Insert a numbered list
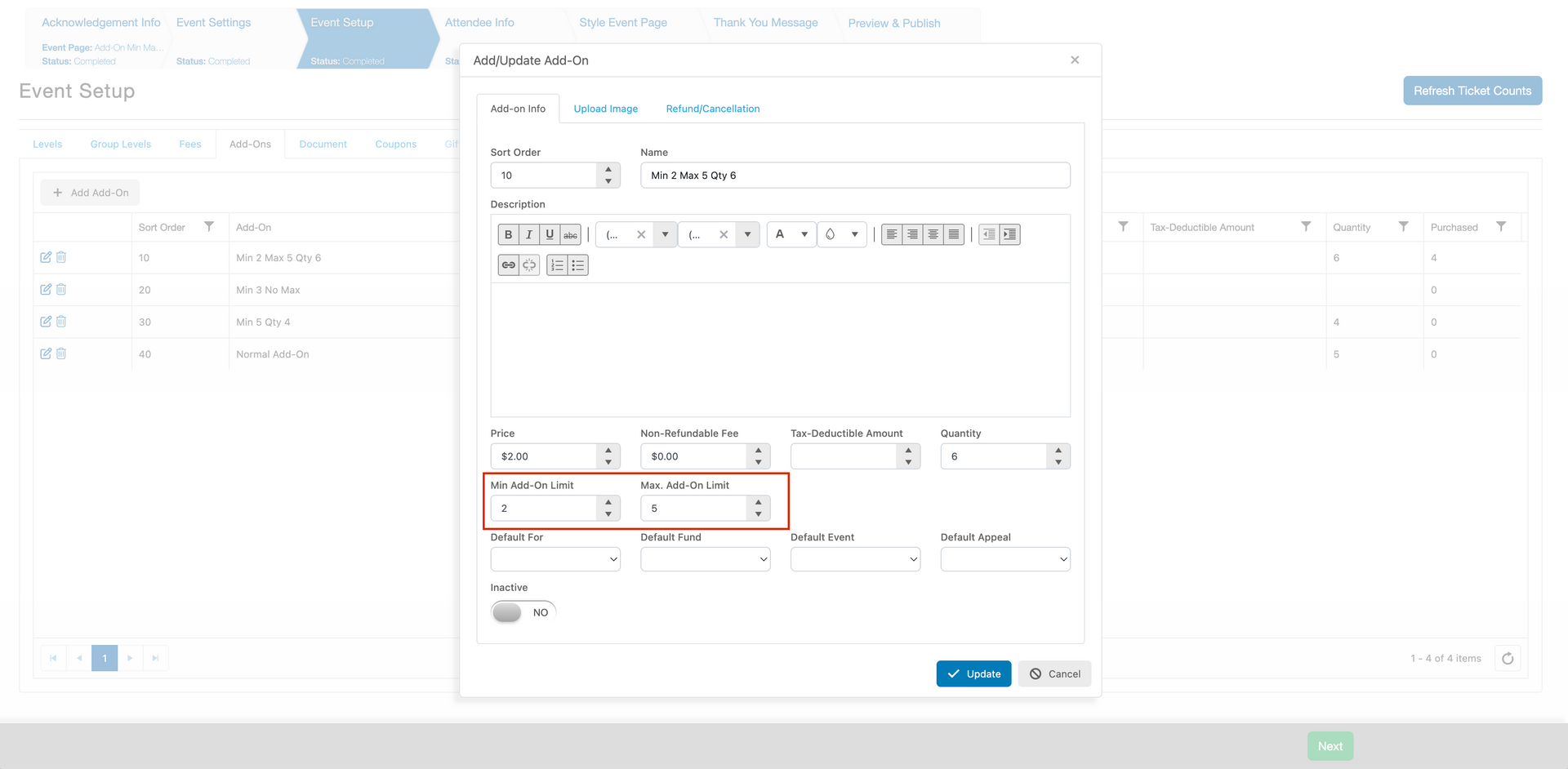Image resolution: width=1568 pixels, height=769 pixels. (x=557, y=265)
